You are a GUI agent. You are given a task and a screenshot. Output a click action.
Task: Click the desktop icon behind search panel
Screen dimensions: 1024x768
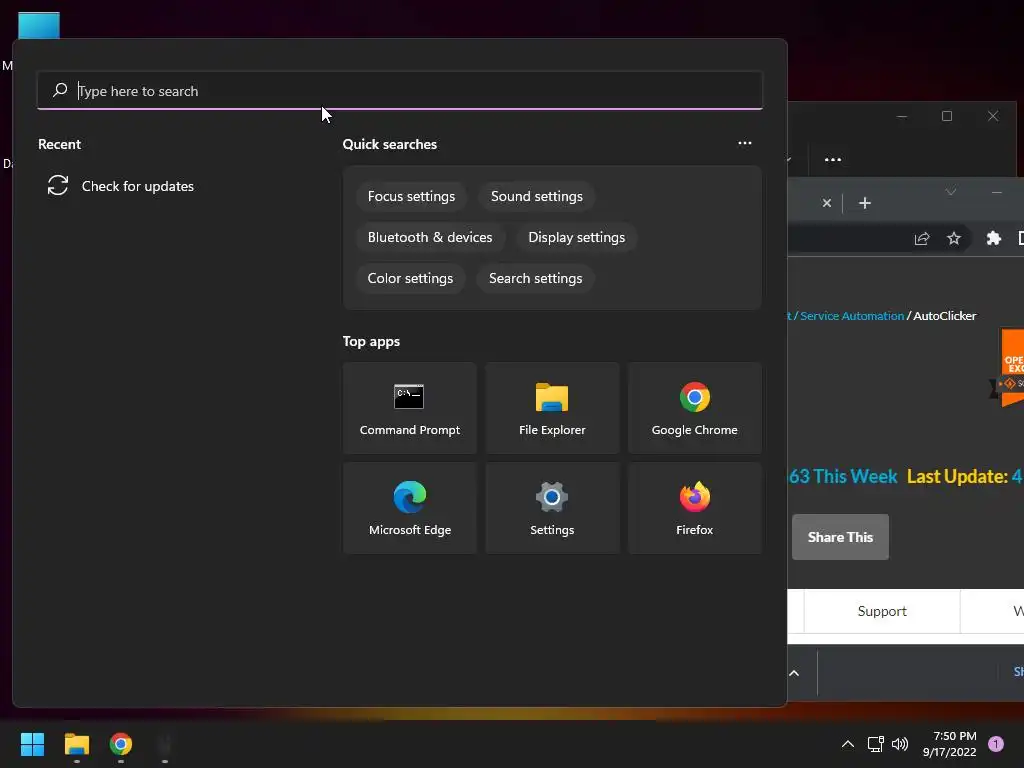[39, 25]
